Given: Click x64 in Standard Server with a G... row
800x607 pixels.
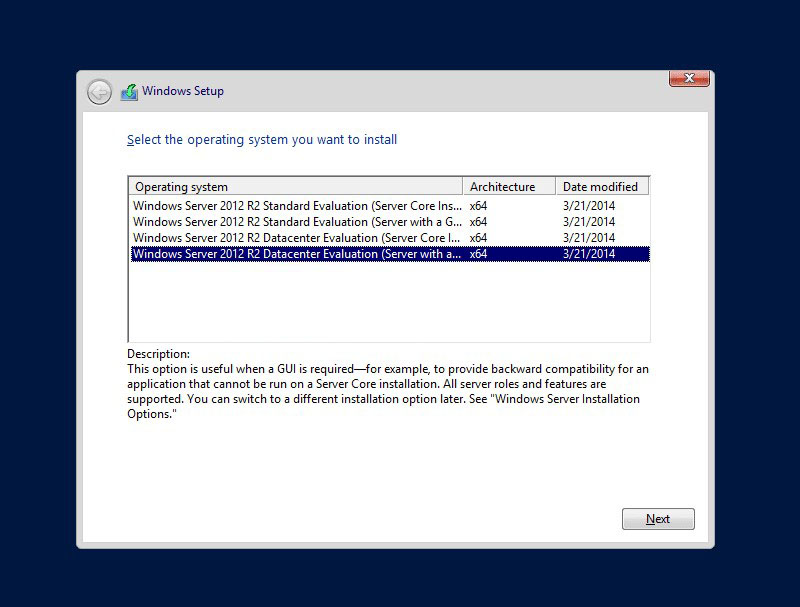Looking at the screenshot, I should 478,222.
